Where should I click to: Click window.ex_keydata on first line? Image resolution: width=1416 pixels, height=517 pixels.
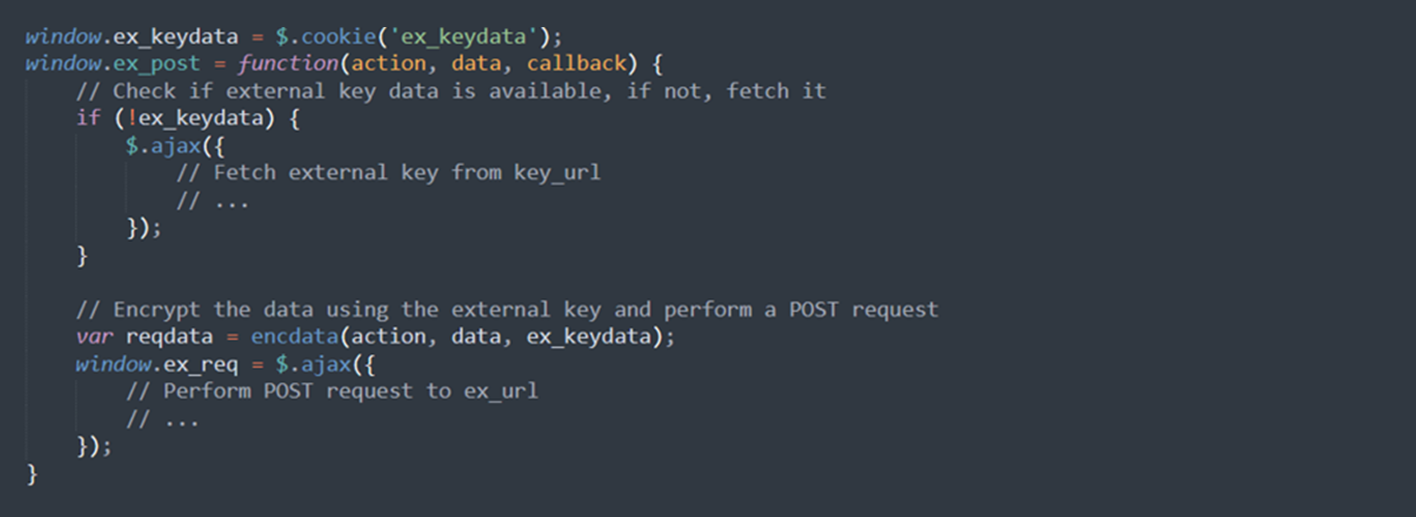(x=132, y=37)
